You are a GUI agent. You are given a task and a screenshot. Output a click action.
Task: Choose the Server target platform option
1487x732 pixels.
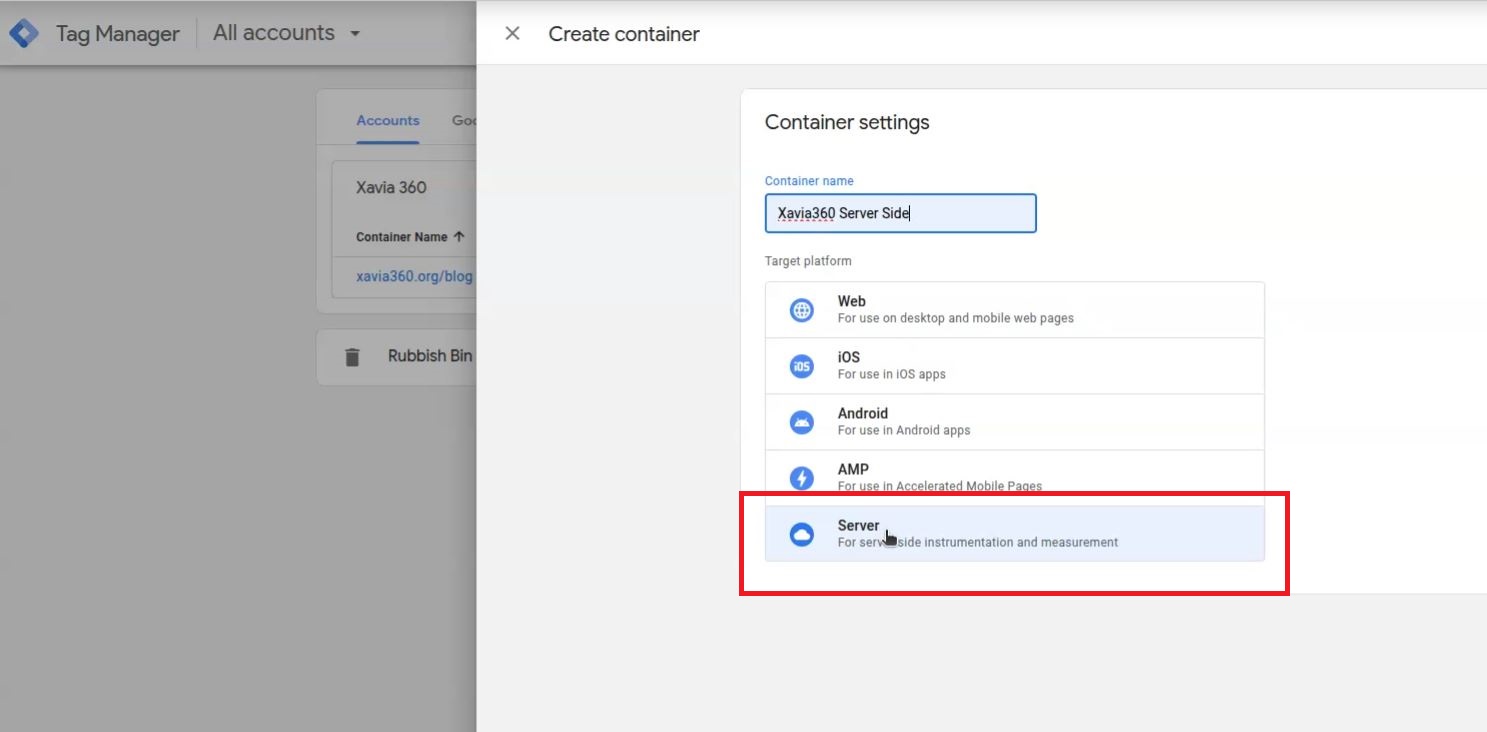pos(1014,534)
